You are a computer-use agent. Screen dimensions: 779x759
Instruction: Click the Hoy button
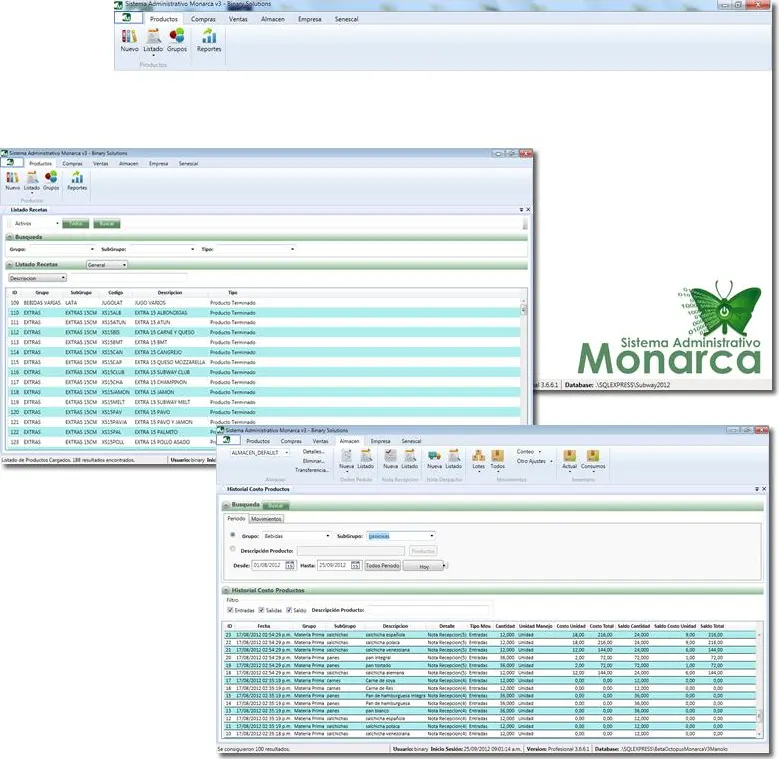pyautogui.click(x=423, y=566)
